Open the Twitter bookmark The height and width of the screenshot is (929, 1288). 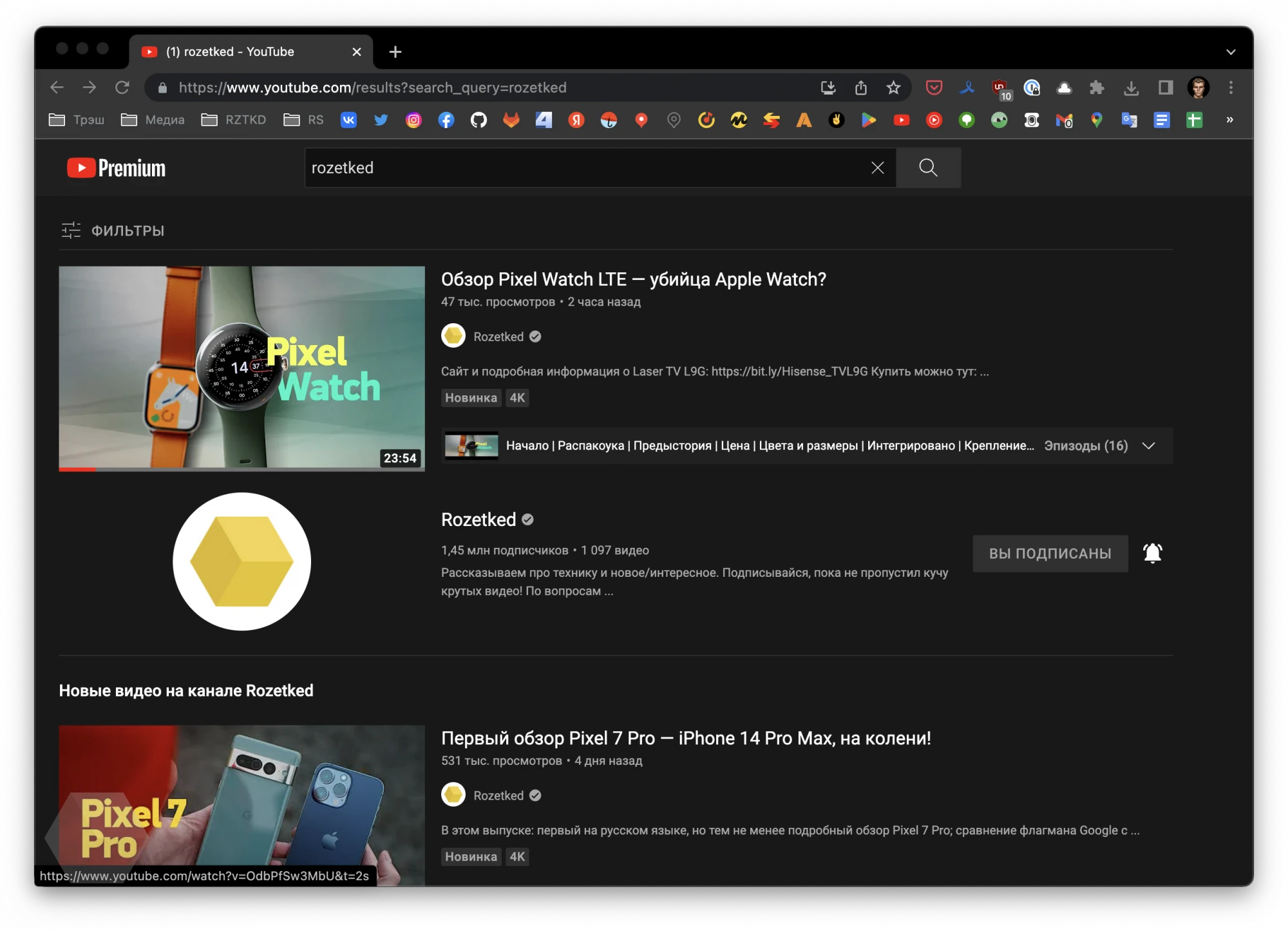(x=381, y=120)
